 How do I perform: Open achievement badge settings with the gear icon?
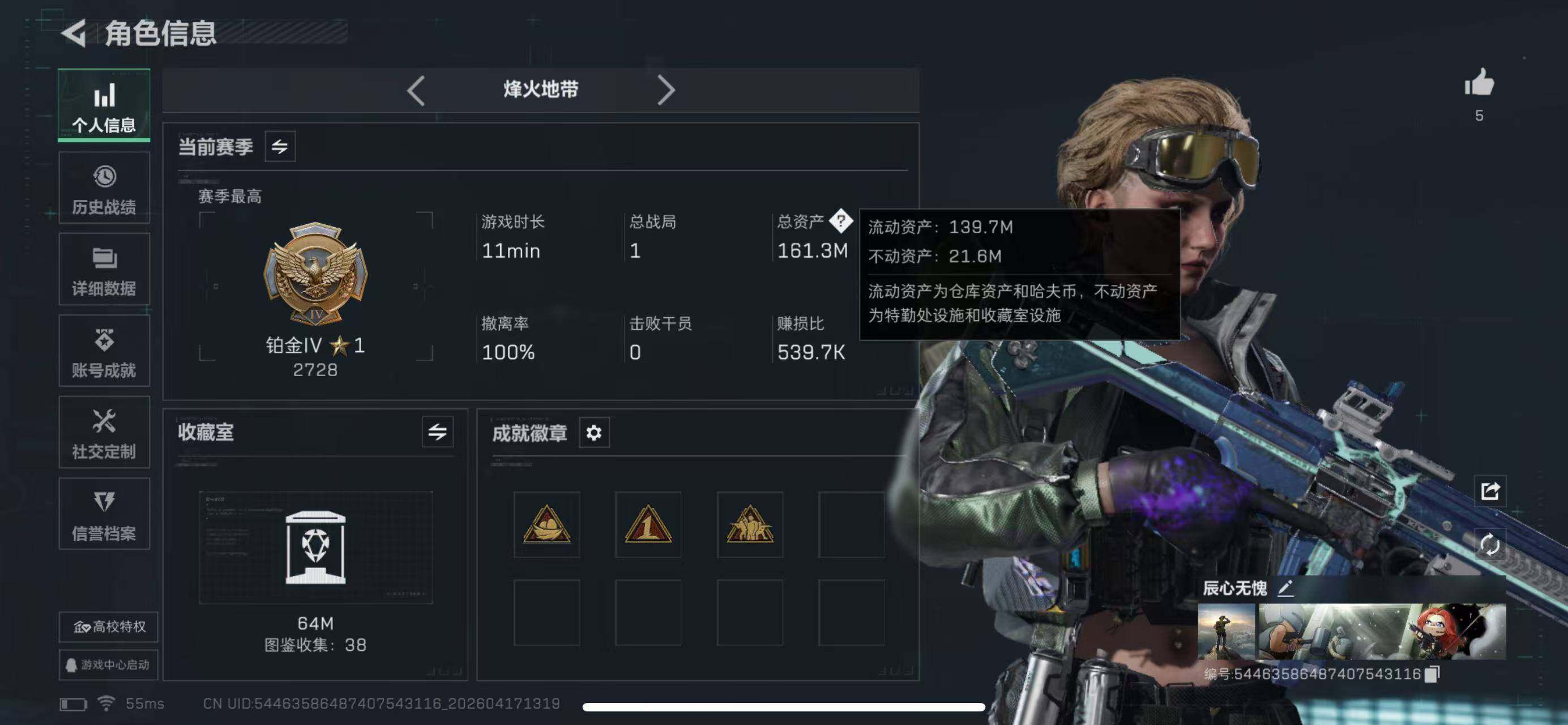pyautogui.click(x=593, y=433)
